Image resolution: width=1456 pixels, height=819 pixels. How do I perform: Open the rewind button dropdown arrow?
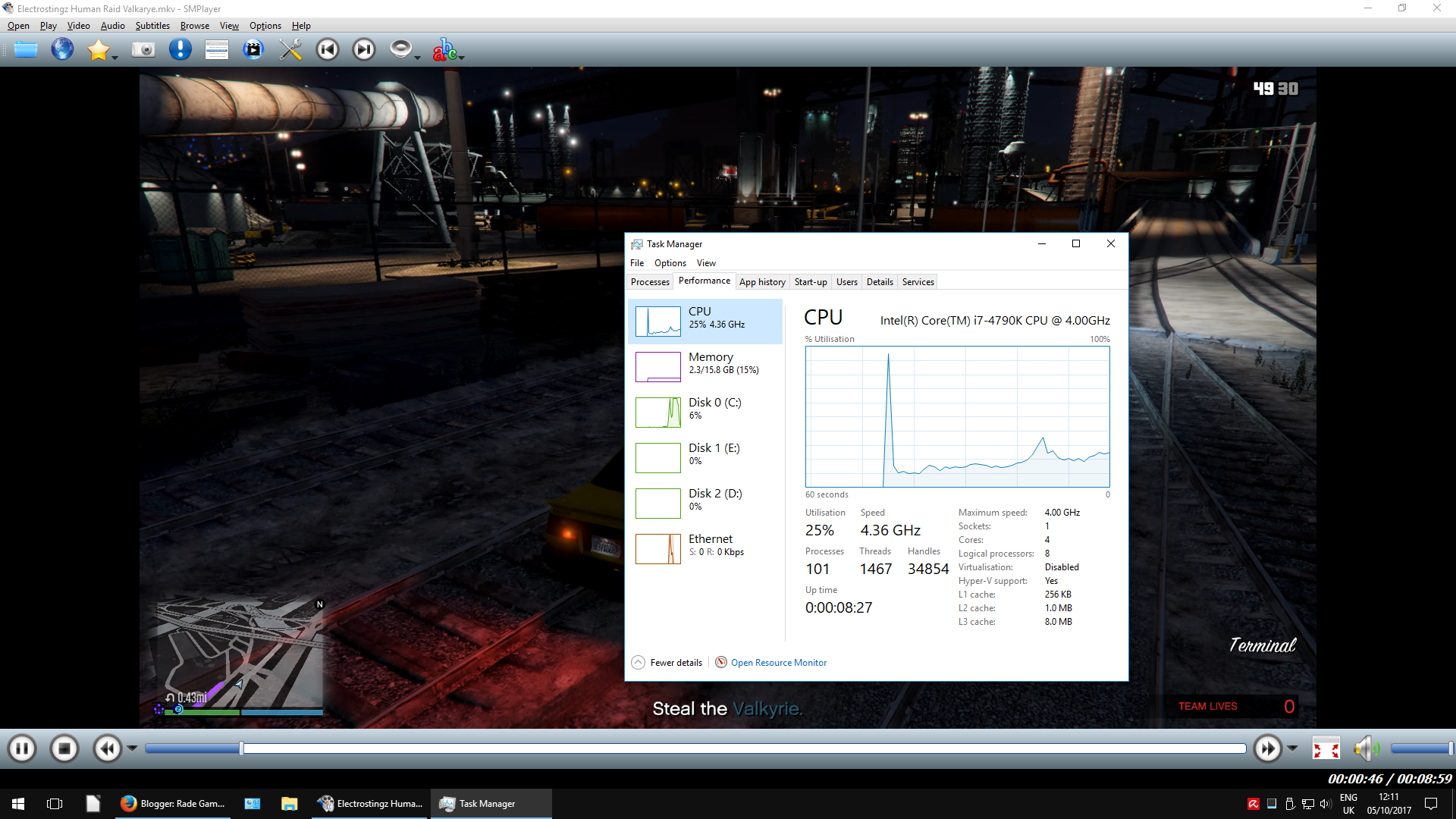click(132, 749)
